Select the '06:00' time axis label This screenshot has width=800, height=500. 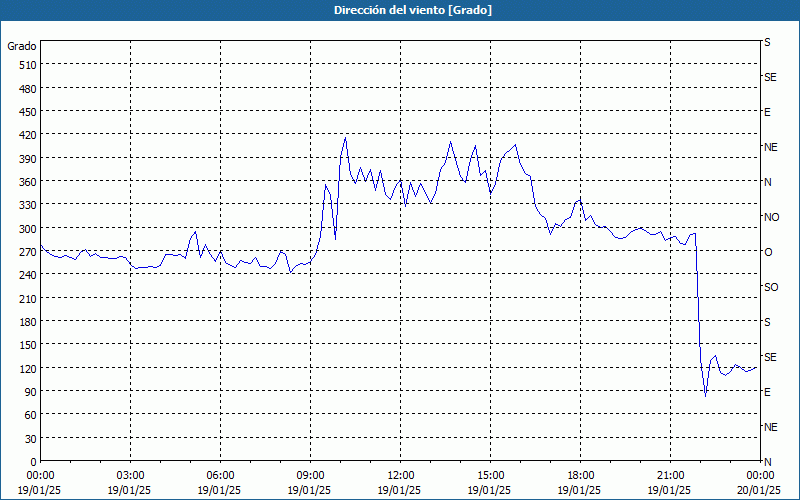(x=220, y=476)
